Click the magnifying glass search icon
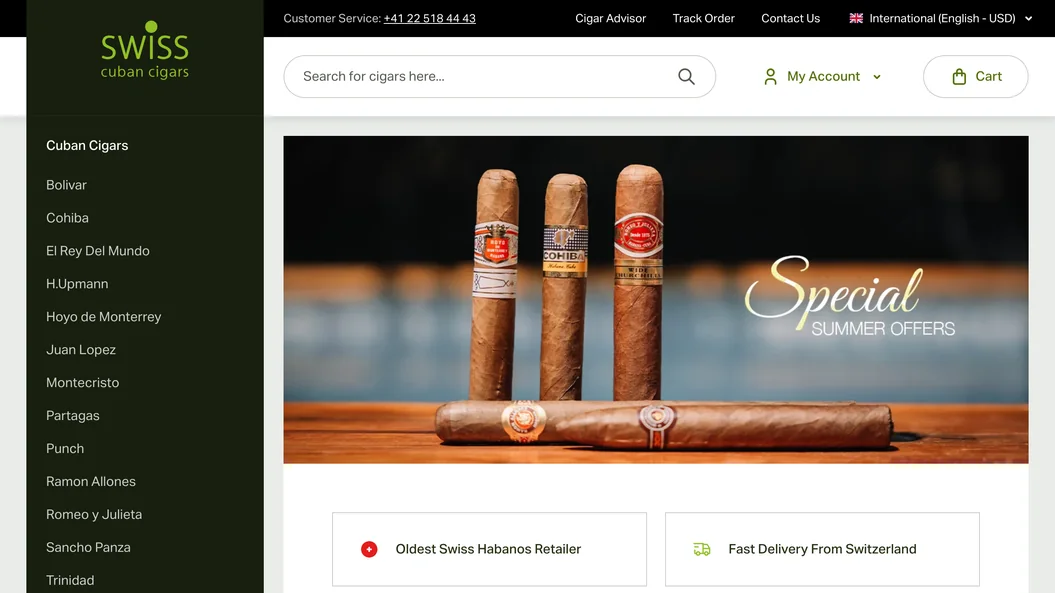1055x593 pixels. 686,77
